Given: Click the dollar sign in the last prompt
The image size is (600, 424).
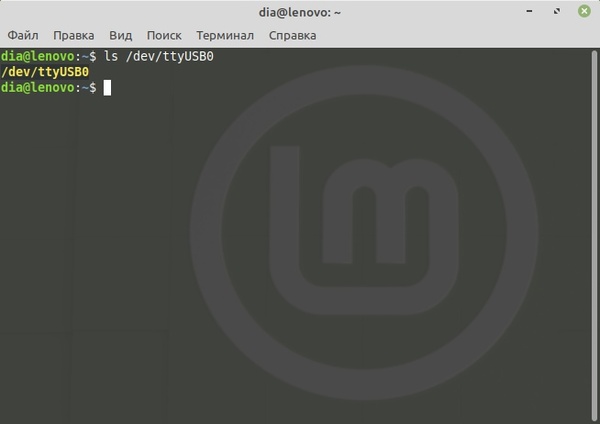Looking at the screenshot, I should click(94, 88).
